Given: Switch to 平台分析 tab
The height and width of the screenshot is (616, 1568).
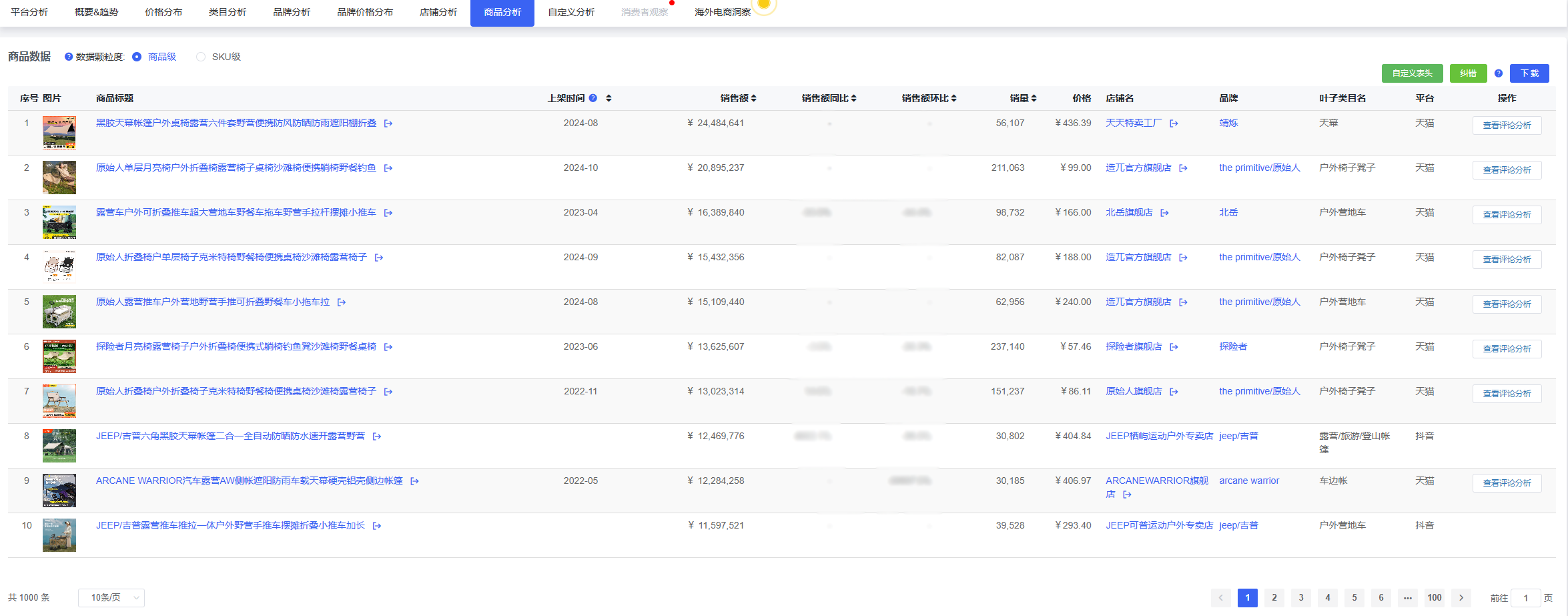Looking at the screenshot, I should pos(29,12).
